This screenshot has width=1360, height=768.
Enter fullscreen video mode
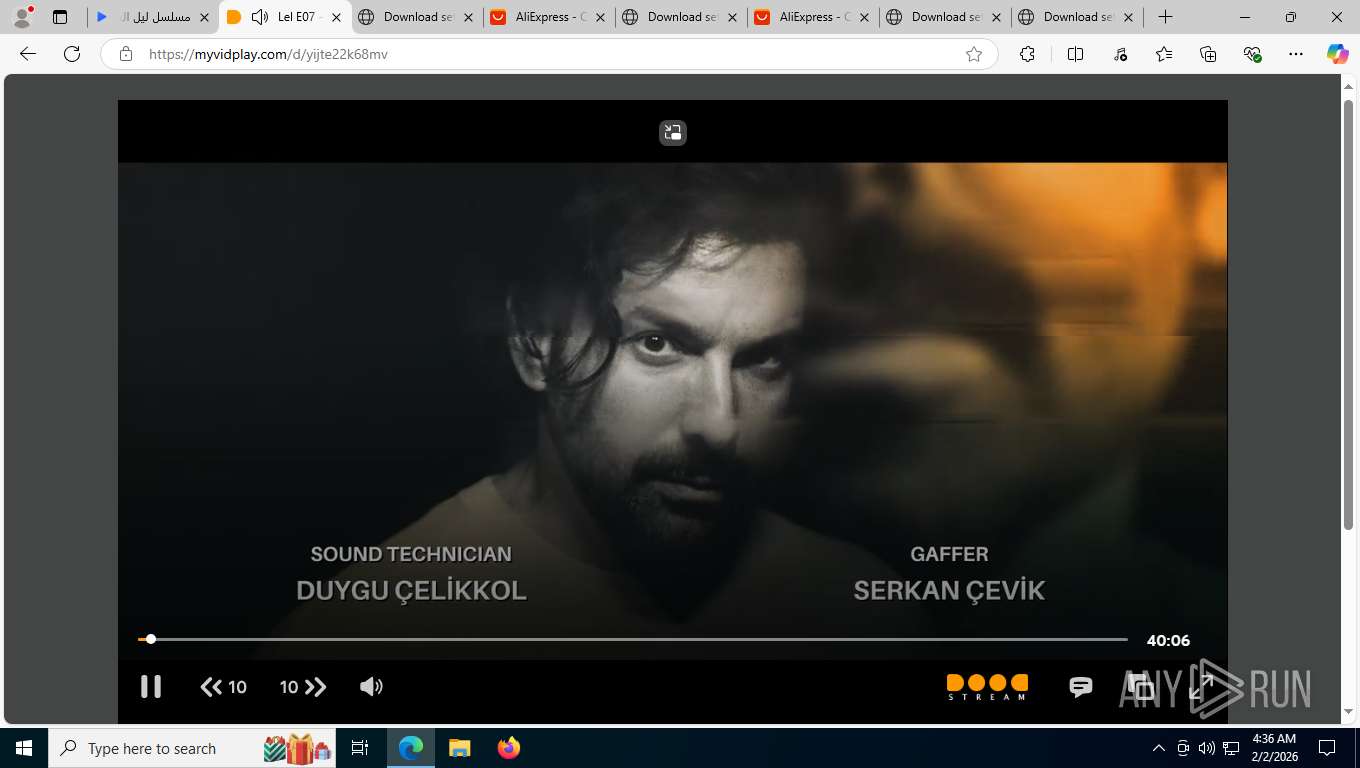pyautogui.click(x=1201, y=687)
